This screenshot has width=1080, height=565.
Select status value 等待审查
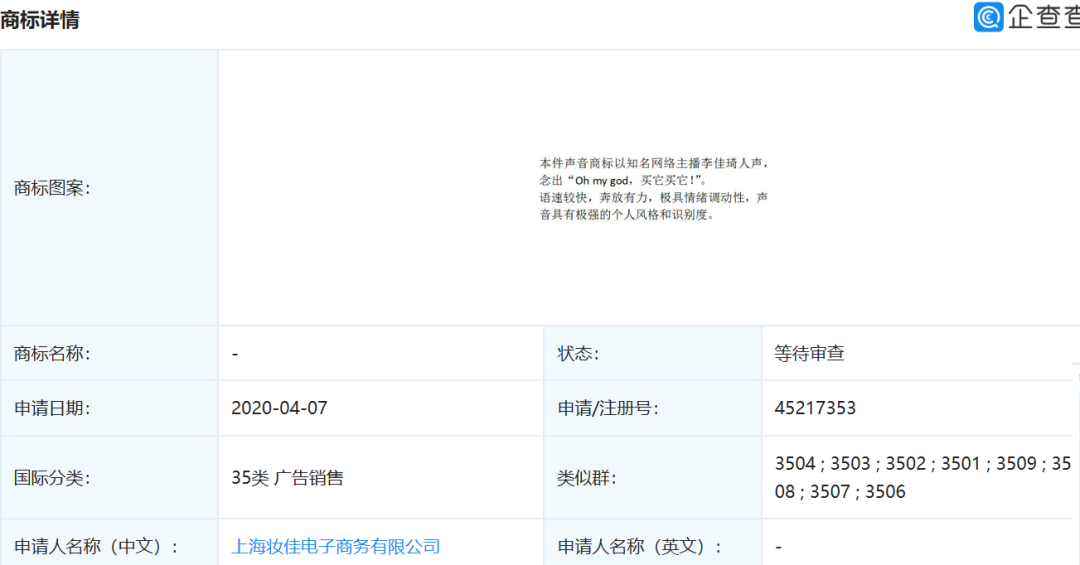[x=809, y=353]
